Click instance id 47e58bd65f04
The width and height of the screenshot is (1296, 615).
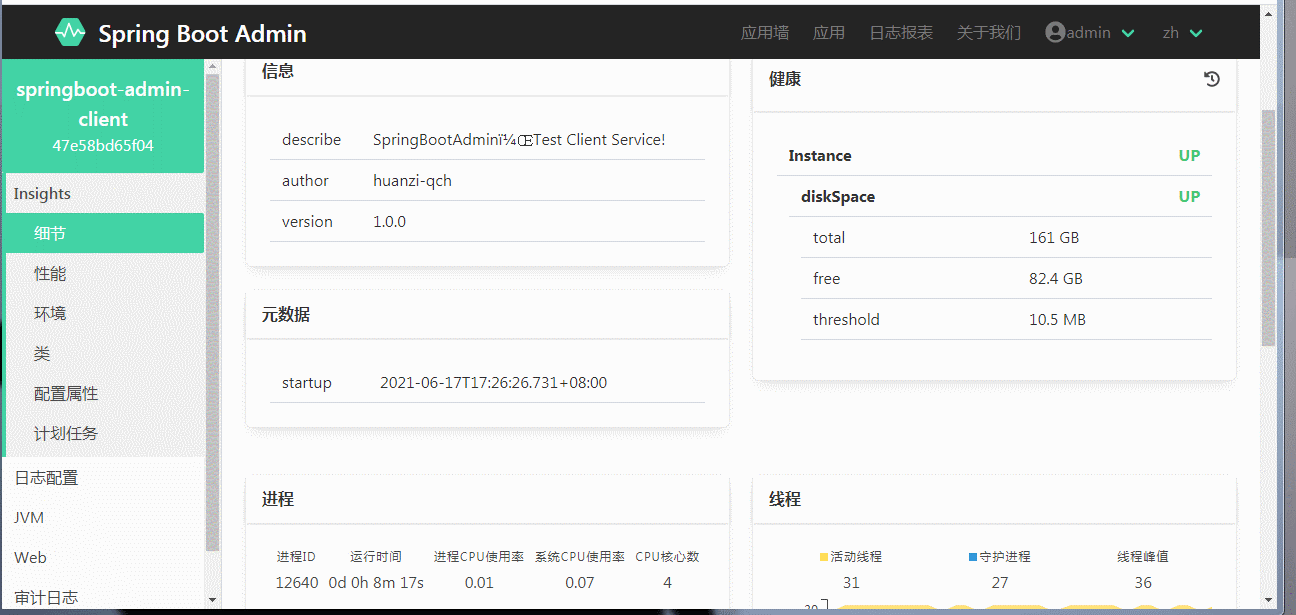pos(103,145)
